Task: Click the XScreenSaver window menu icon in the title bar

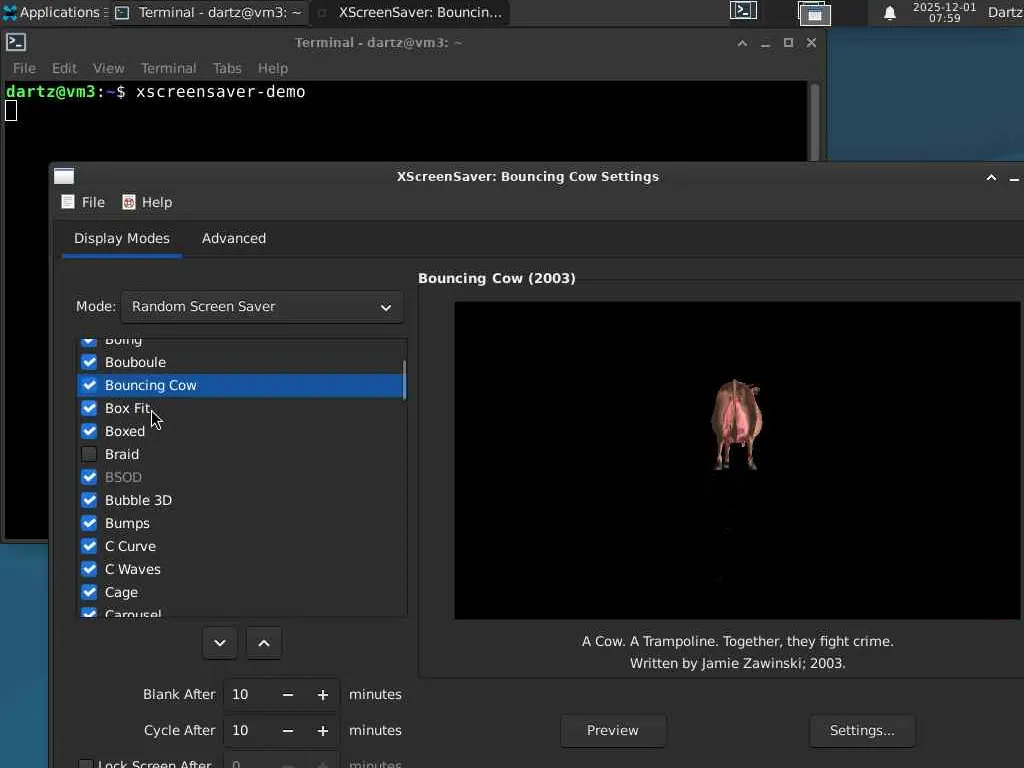Action: point(64,177)
